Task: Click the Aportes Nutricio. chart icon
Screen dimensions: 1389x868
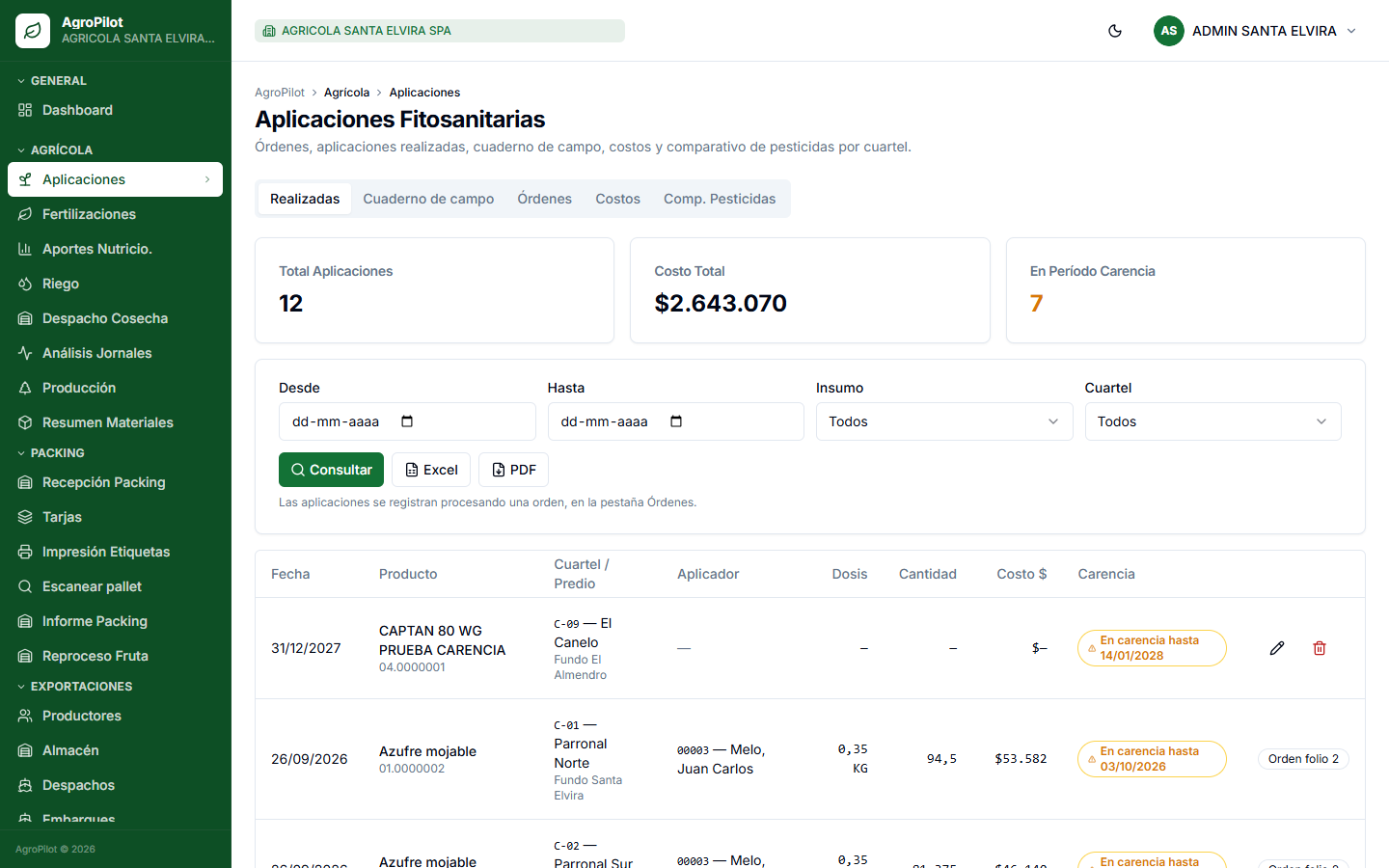Action: click(x=25, y=249)
